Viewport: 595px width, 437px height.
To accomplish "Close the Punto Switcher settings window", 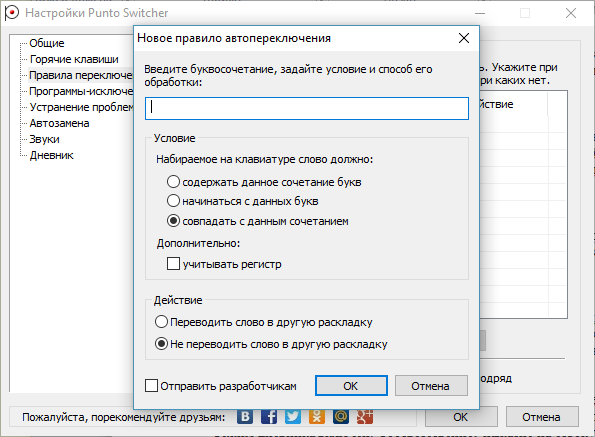I will [x=571, y=13].
